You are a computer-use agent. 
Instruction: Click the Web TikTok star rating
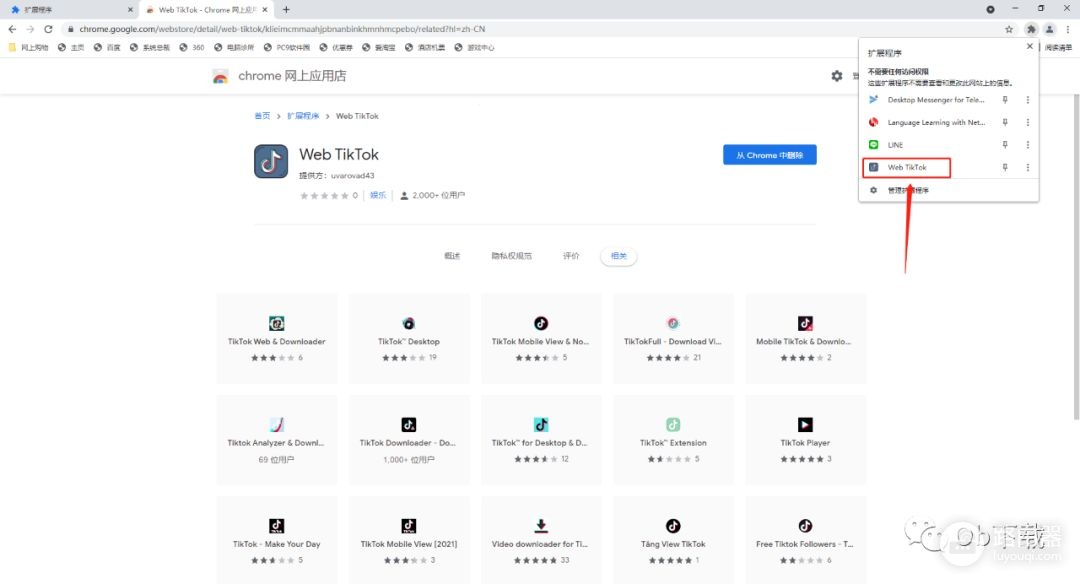[324, 196]
